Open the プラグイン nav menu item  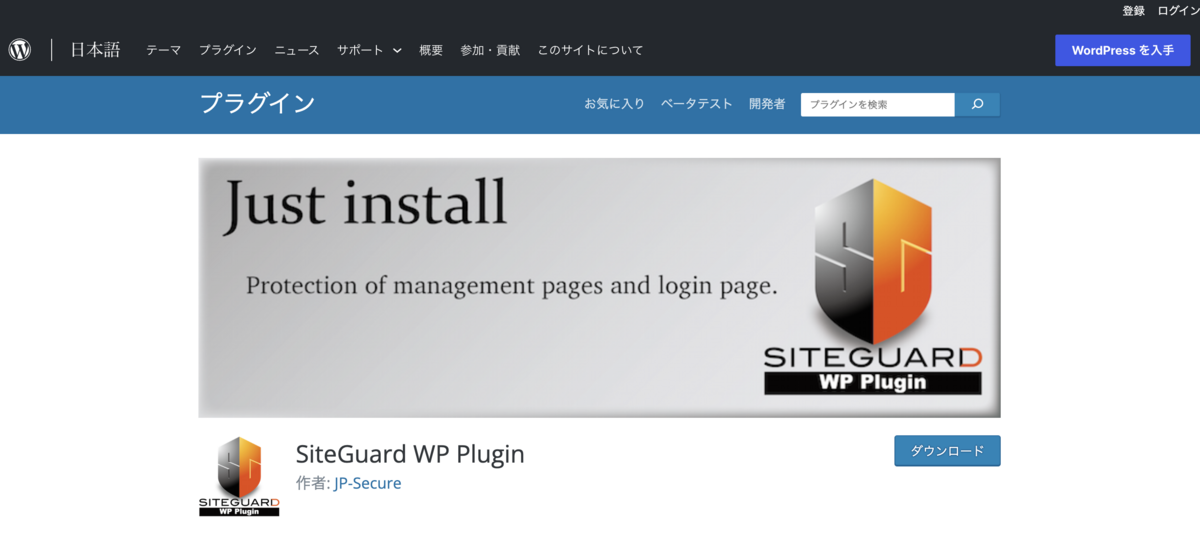coord(227,50)
